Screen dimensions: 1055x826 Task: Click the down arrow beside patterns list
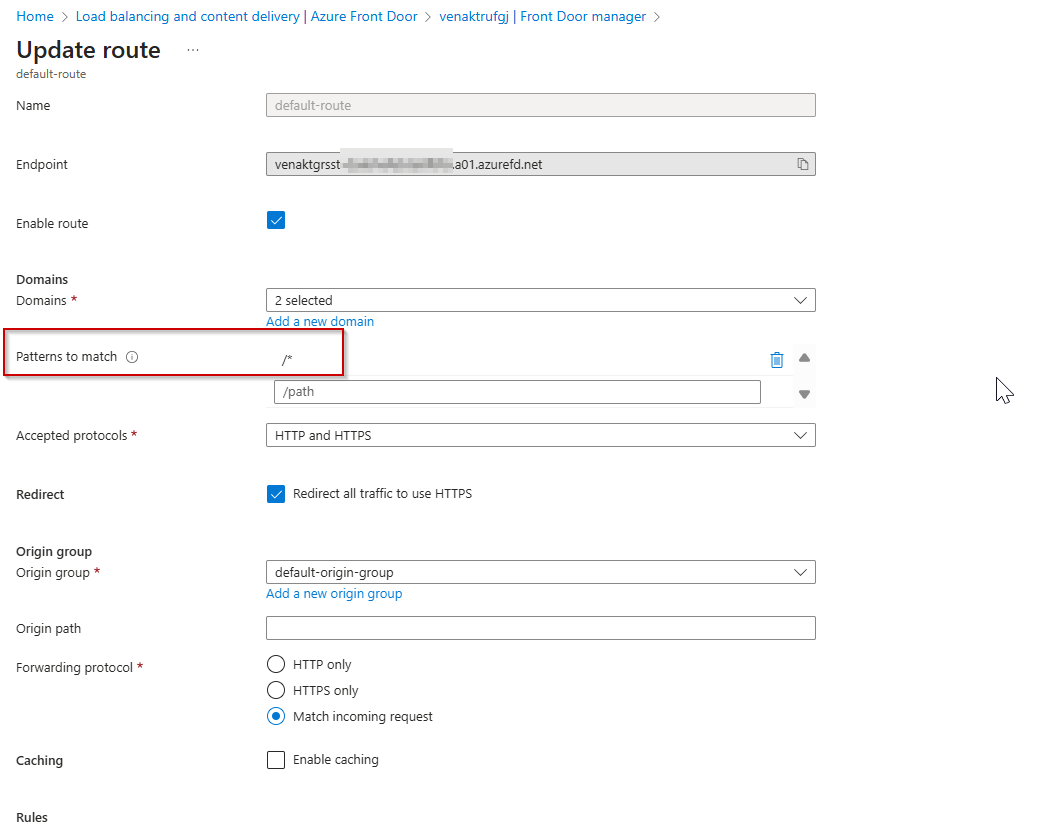click(x=804, y=394)
